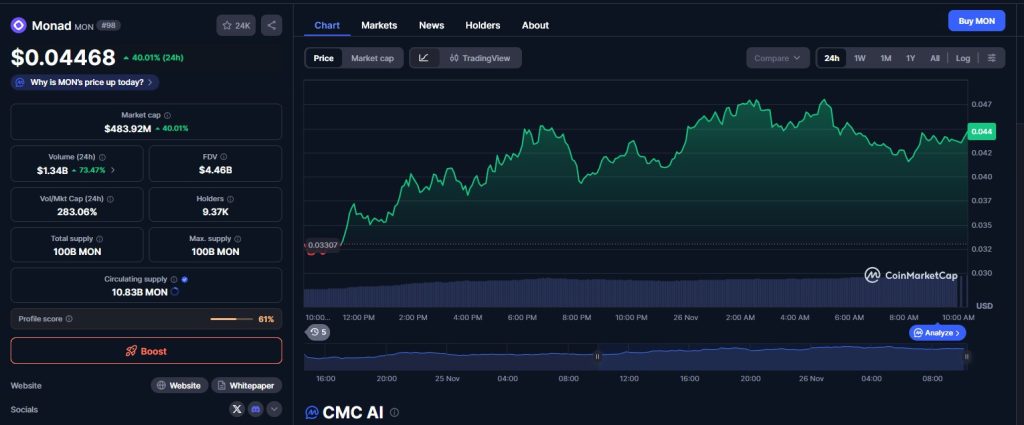Switch to TradingView chart mode

coord(480,58)
